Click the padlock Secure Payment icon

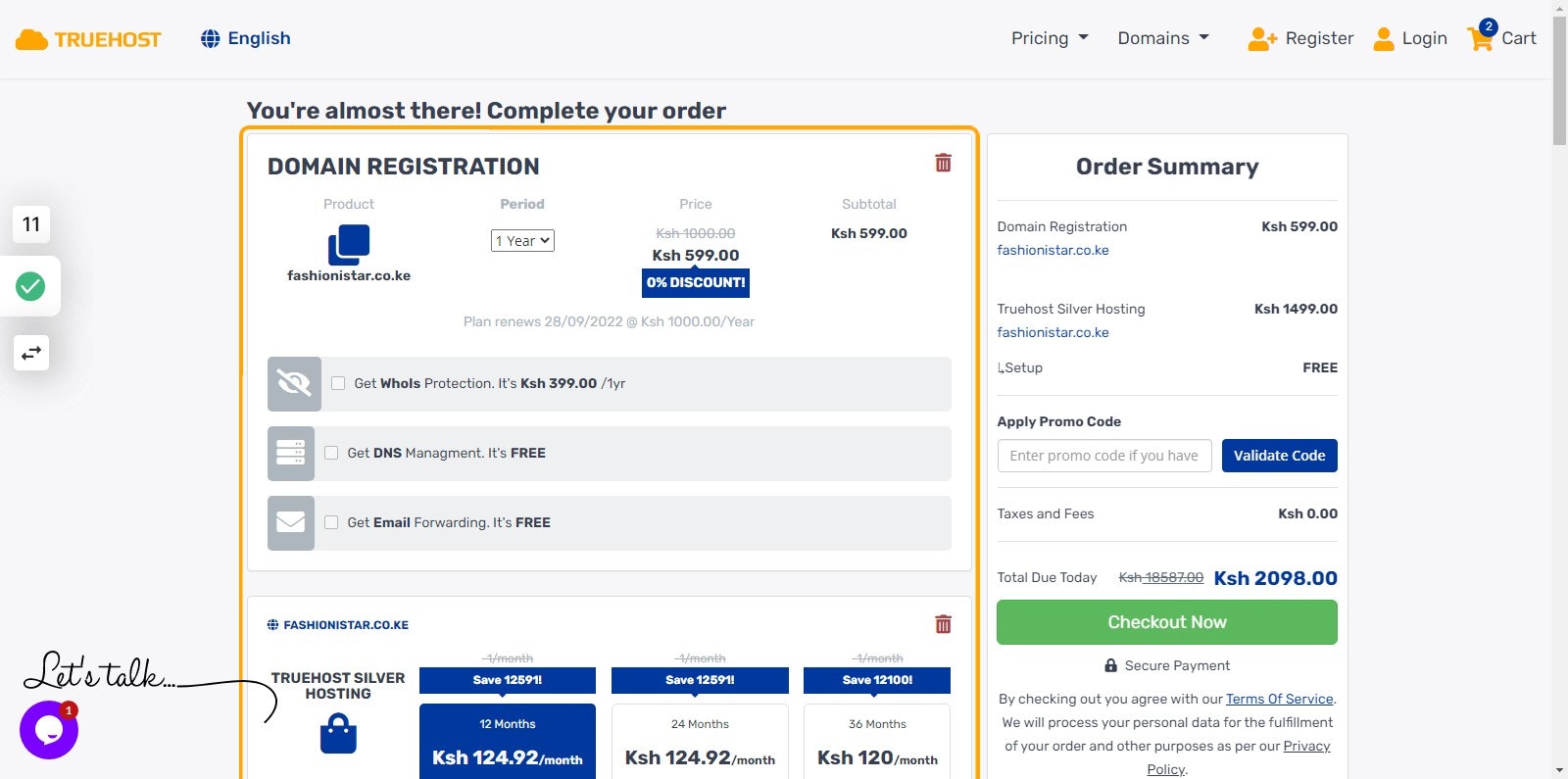pos(1110,665)
